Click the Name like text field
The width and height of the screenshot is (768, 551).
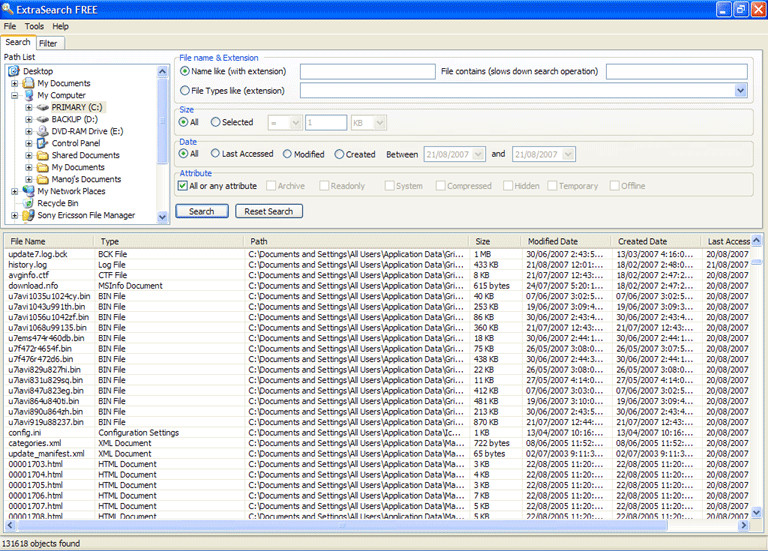click(x=367, y=71)
